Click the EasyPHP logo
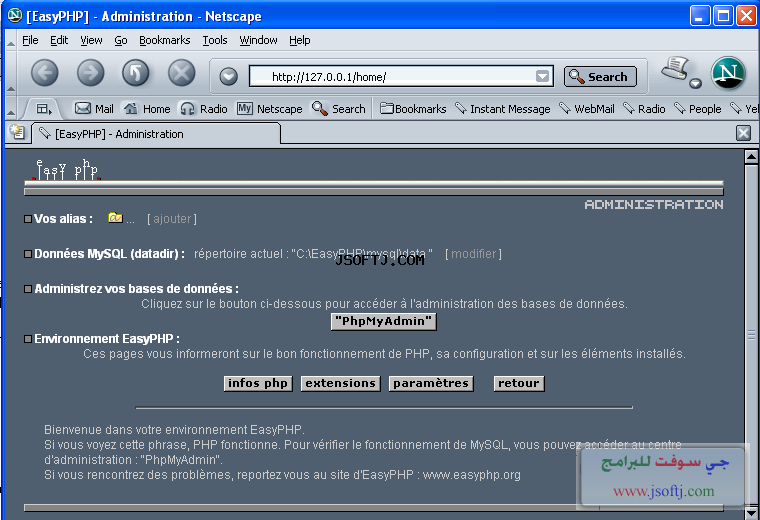 click(x=66, y=170)
